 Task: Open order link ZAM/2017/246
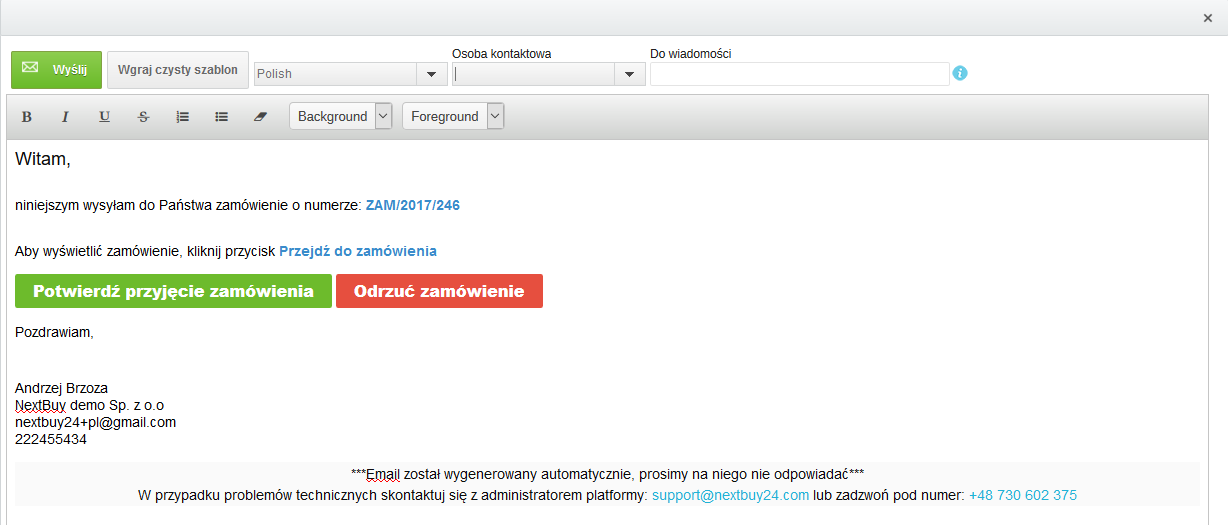pos(412,206)
